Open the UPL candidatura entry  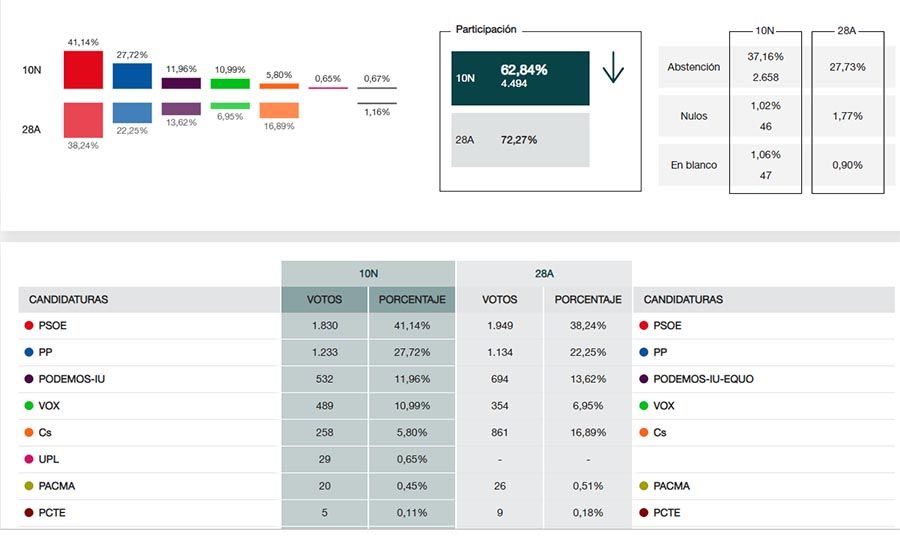coord(50,459)
